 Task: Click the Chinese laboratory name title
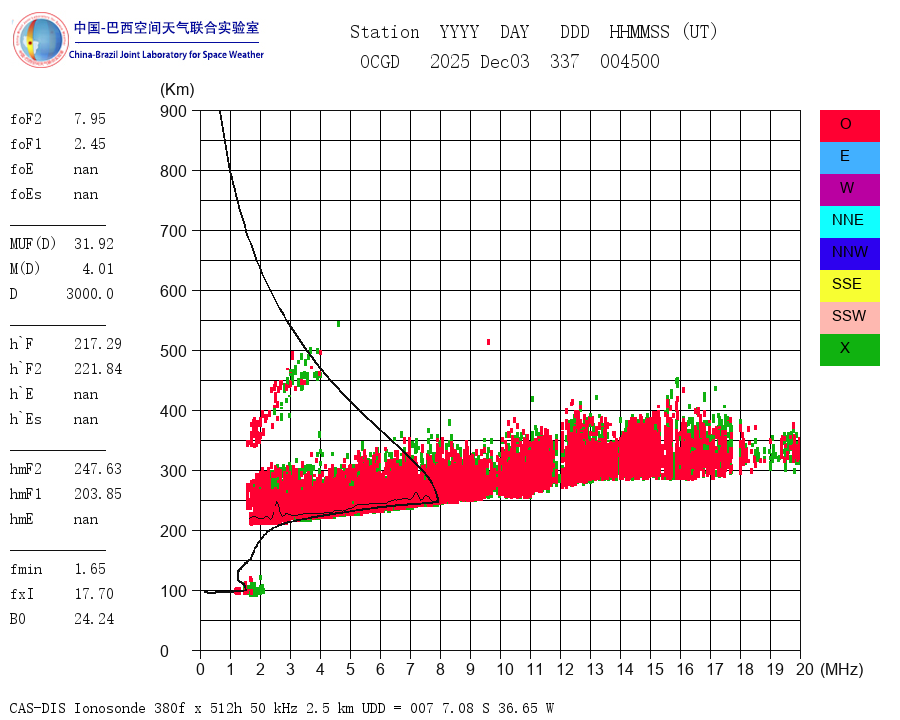point(166,28)
